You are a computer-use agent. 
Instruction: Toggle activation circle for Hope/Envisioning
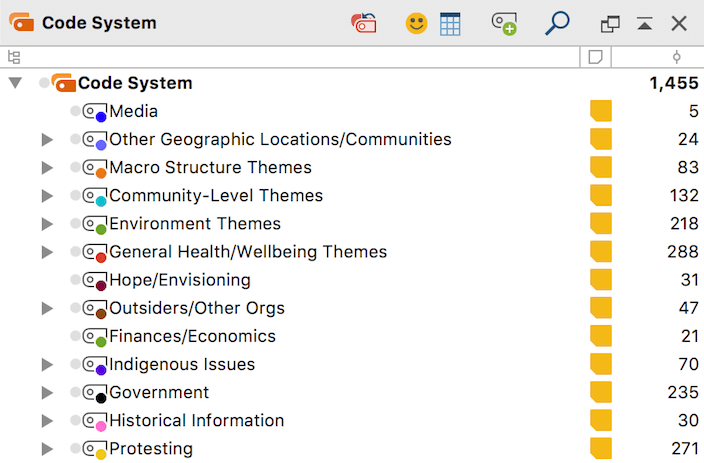point(75,280)
